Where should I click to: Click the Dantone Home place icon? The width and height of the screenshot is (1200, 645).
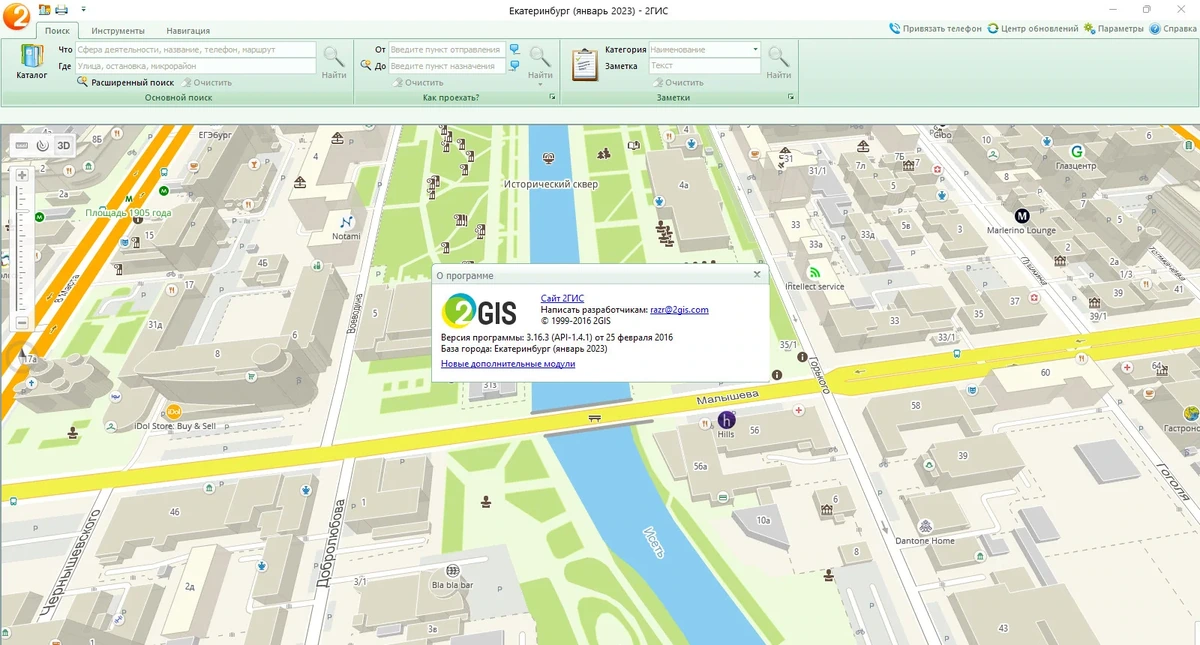(x=926, y=526)
